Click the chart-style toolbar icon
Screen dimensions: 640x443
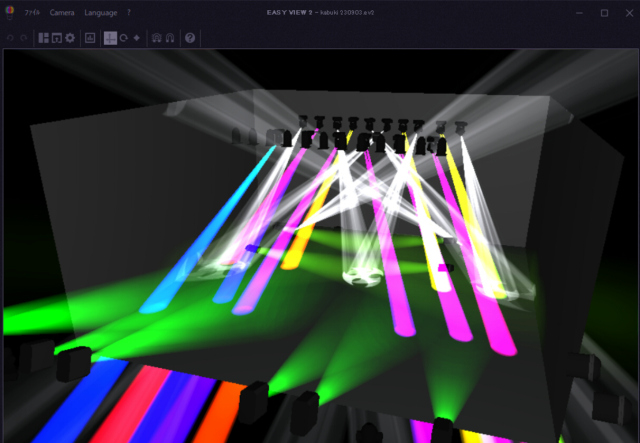click(89, 38)
